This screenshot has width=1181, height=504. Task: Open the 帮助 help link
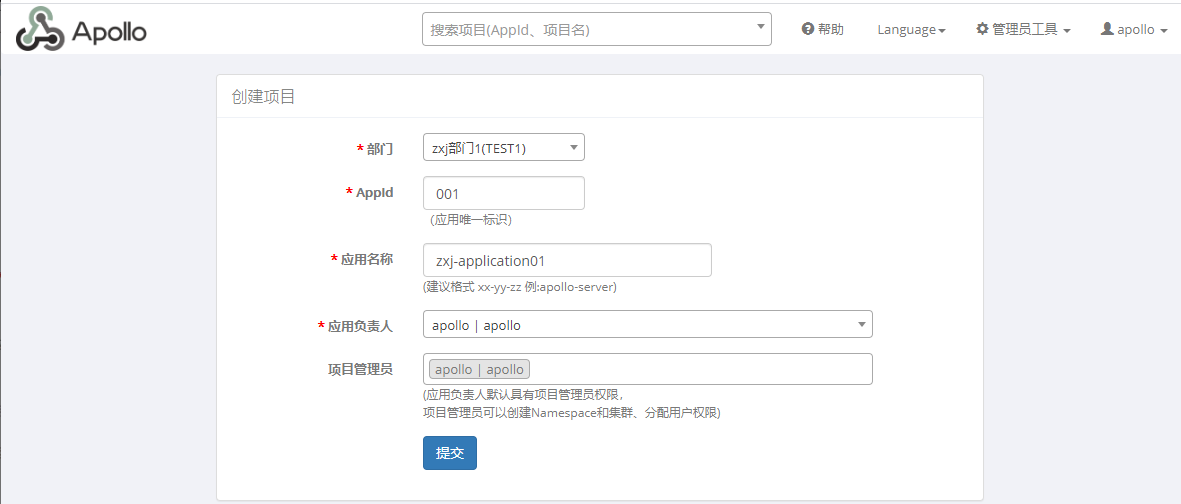pyautogui.click(x=822, y=29)
